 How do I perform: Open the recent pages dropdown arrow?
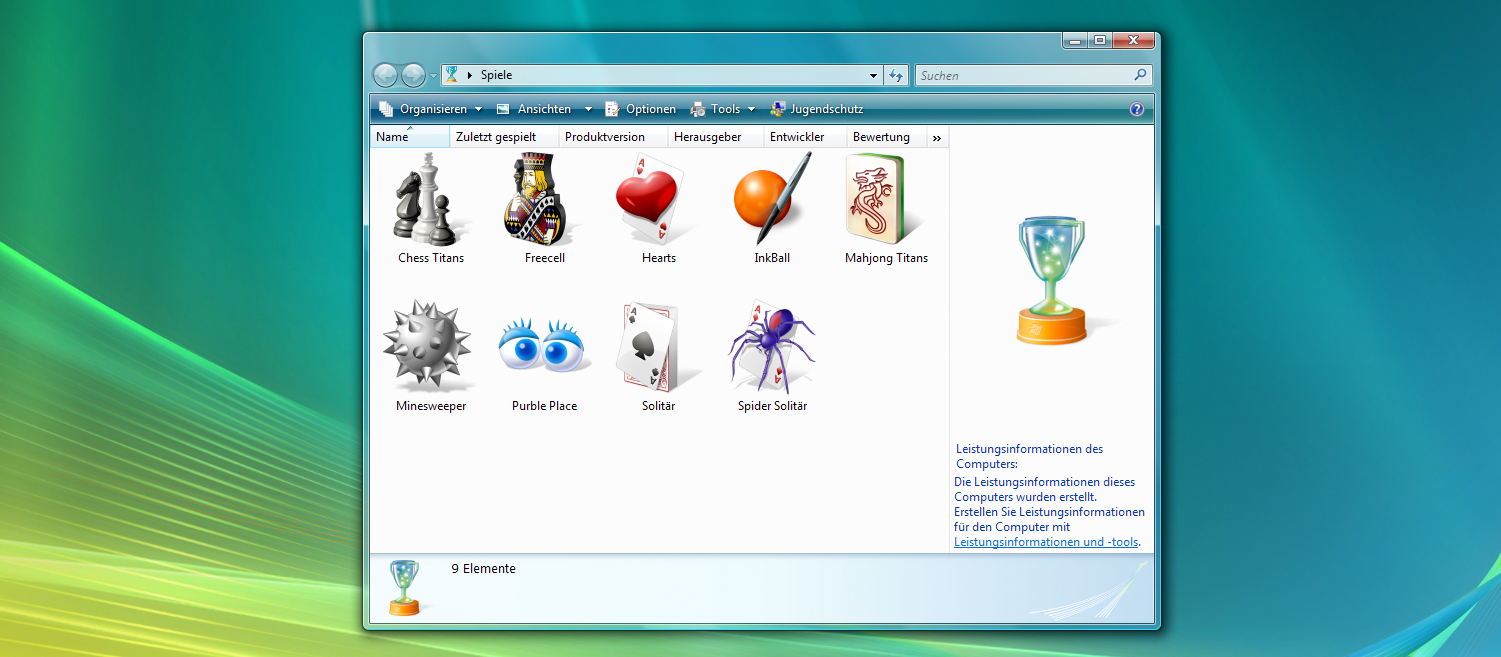pos(433,76)
